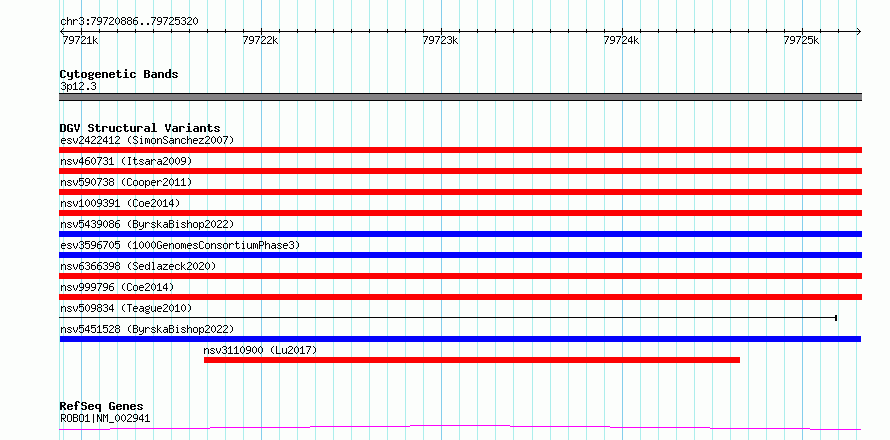Click the nsv5451528 (ByrskaBishop2022) label
The width and height of the screenshot is (890, 440).
[147, 329]
